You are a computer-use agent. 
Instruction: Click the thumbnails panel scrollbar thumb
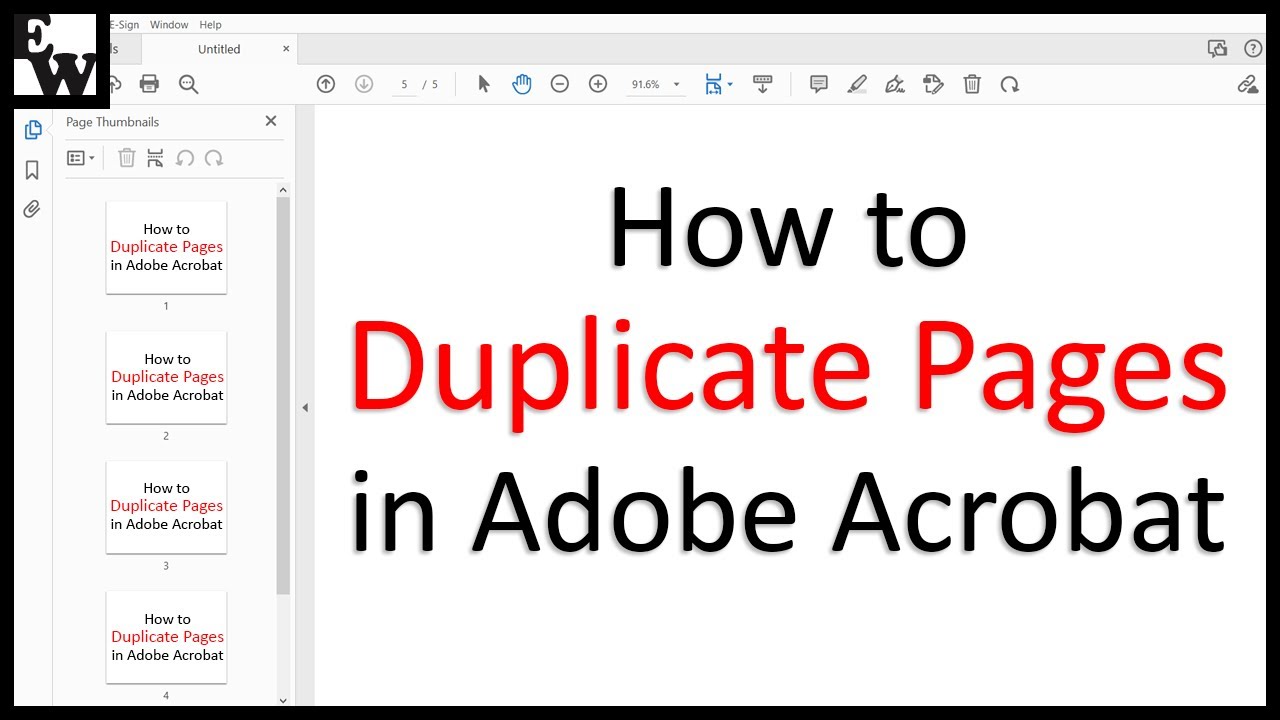tap(283, 396)
